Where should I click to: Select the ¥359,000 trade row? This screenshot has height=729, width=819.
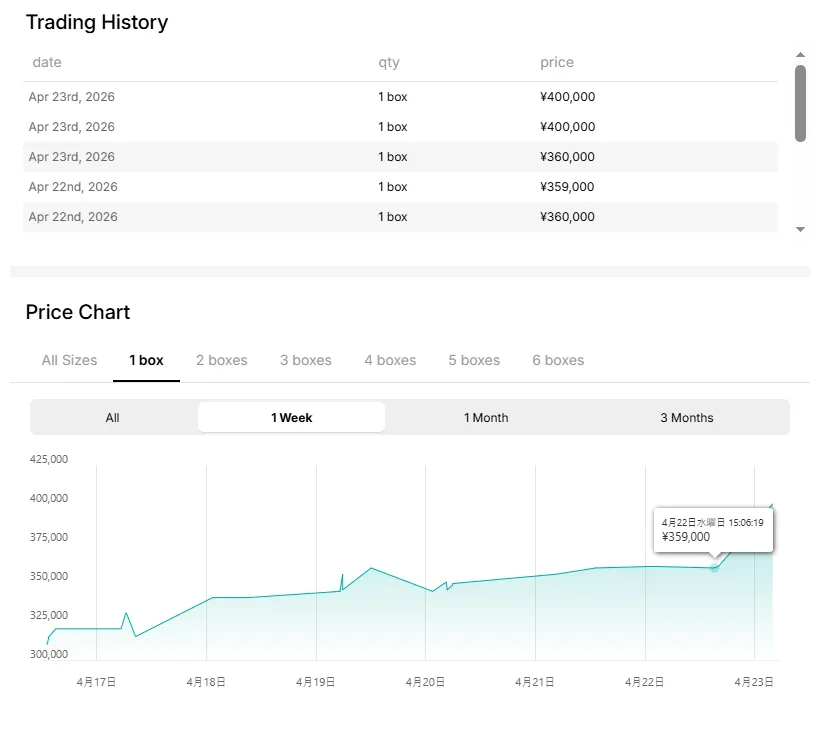[x=400, y=187]
